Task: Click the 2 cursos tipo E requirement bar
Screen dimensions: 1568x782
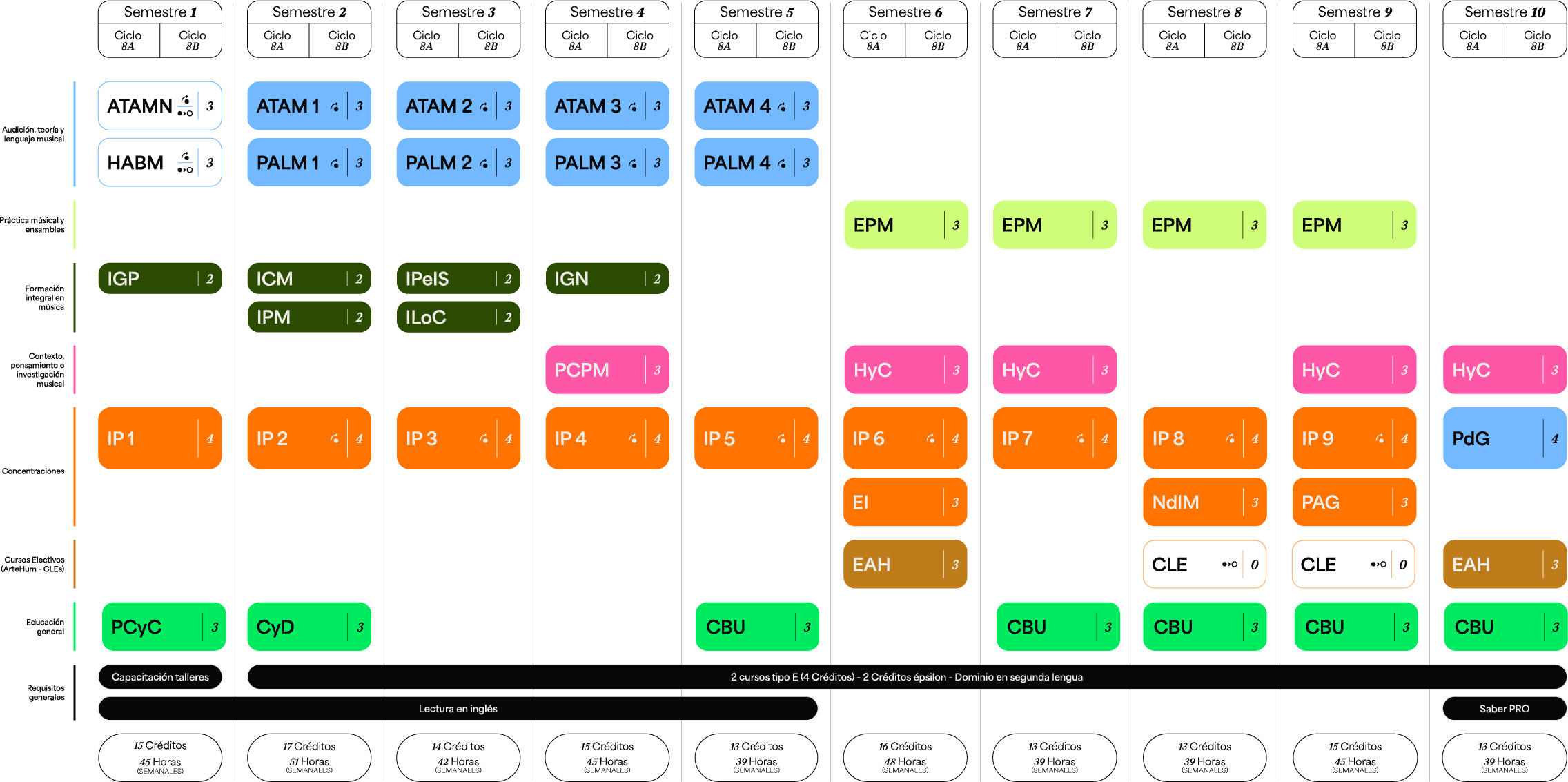Action: [x=907, y=677]
